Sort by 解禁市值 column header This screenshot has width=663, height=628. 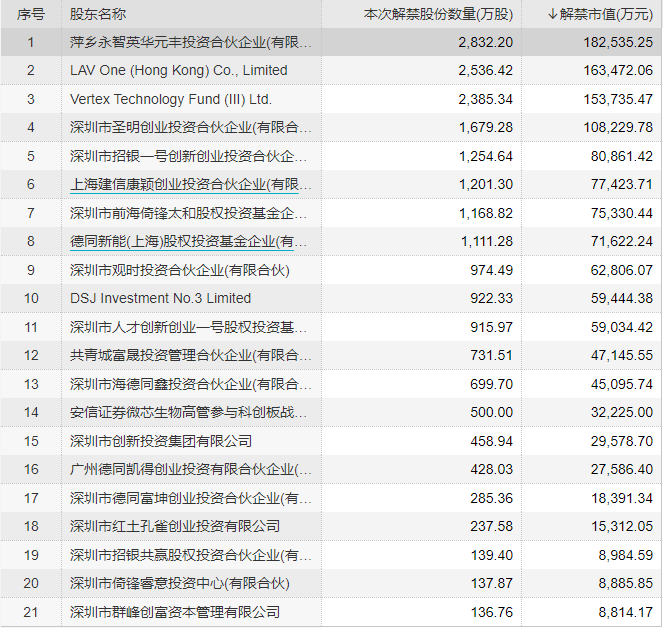[600, 14]
